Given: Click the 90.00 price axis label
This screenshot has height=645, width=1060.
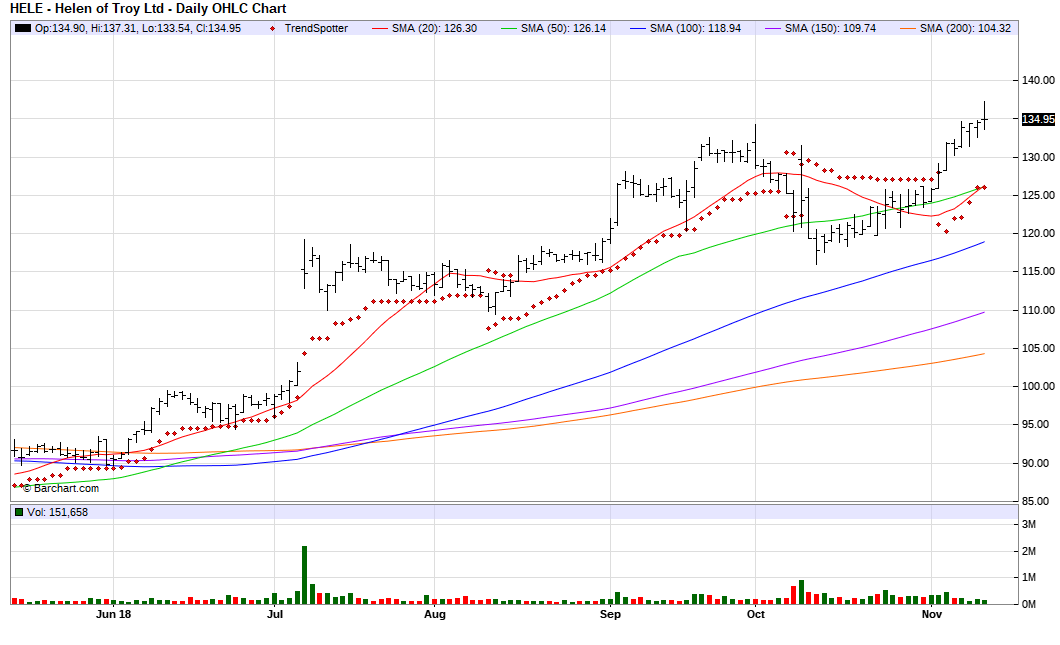Looking at the screenshot, I should pyautogui.click(x=1038, y=462).
